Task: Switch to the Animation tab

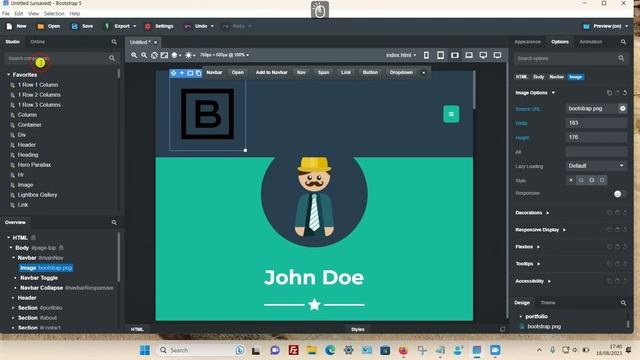Action: 591,42
